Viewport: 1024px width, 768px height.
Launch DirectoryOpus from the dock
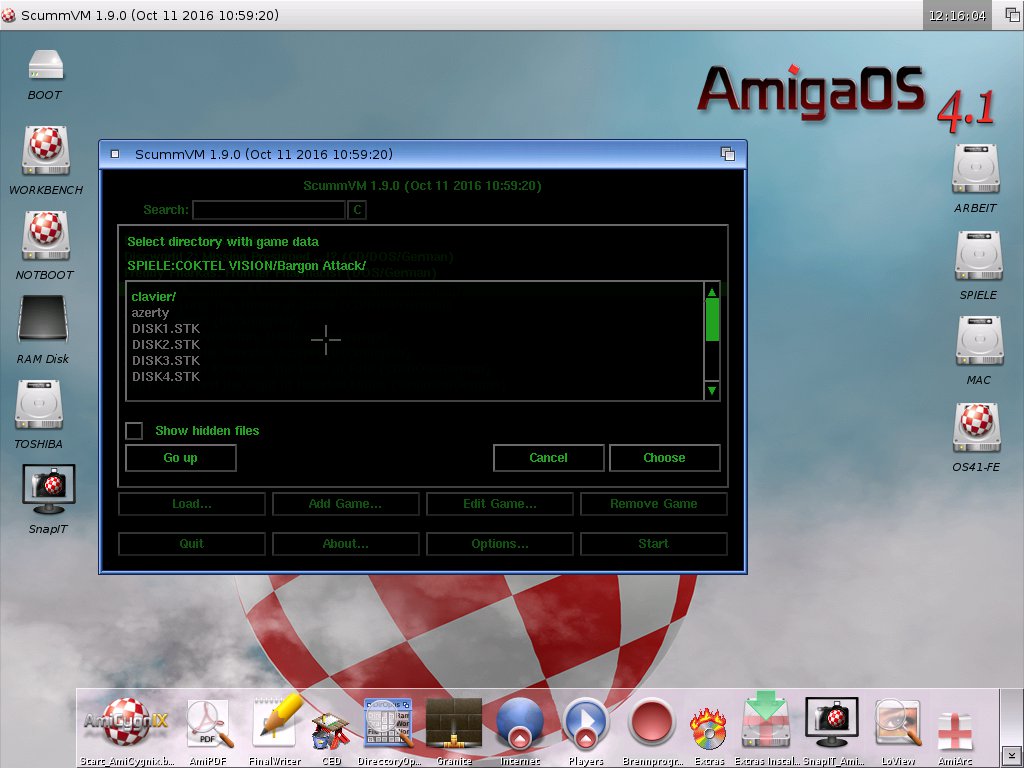click(389, 723)
